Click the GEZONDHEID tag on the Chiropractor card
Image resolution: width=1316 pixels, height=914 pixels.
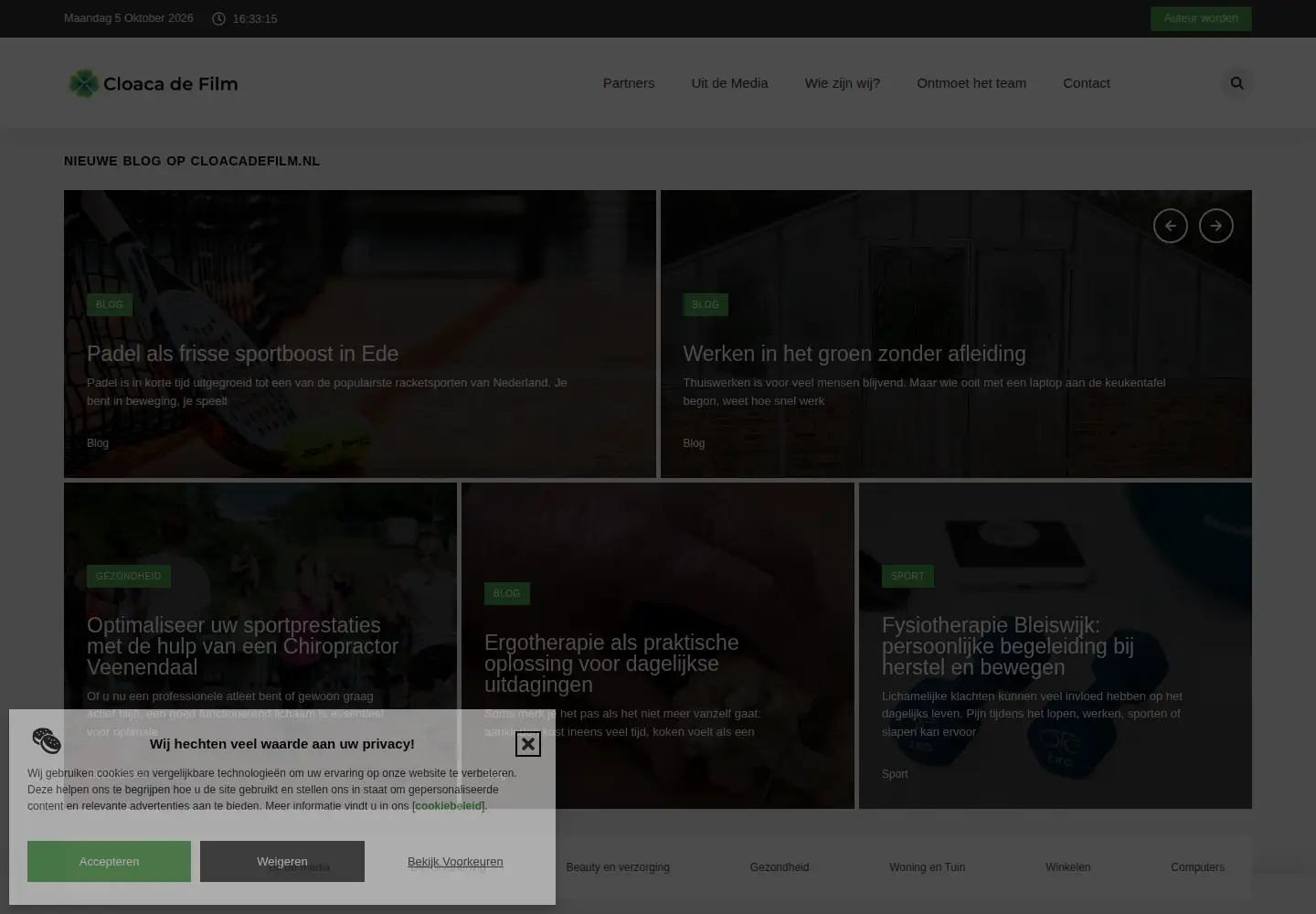coord(129,576)
